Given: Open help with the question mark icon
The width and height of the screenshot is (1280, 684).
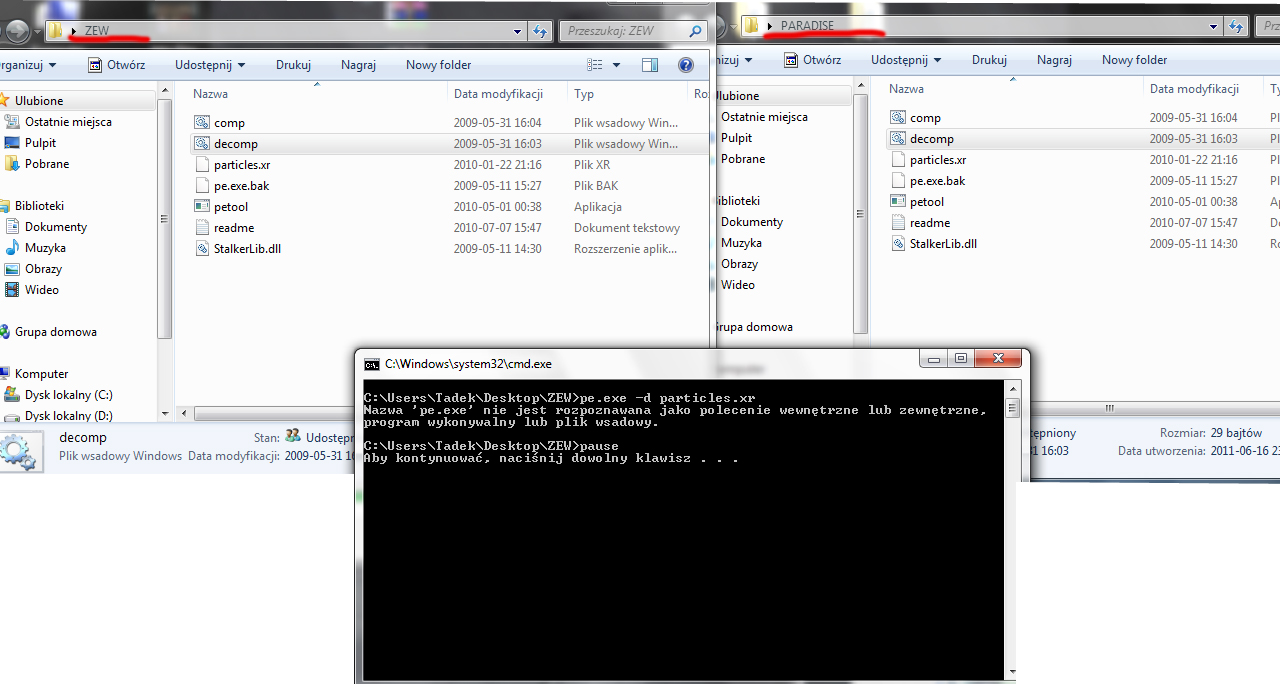Looking at the screenshot, I should (686, 65).
